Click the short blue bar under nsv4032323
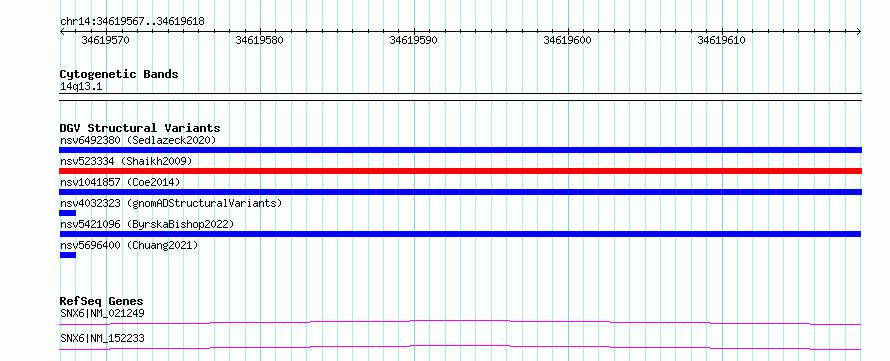This screenshot has height=361, width=890. (68, 213)
